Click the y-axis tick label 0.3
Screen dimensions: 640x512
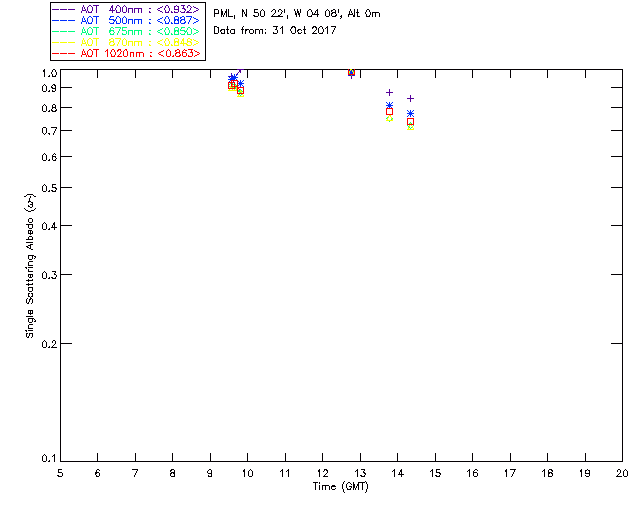tap(49, 275)
